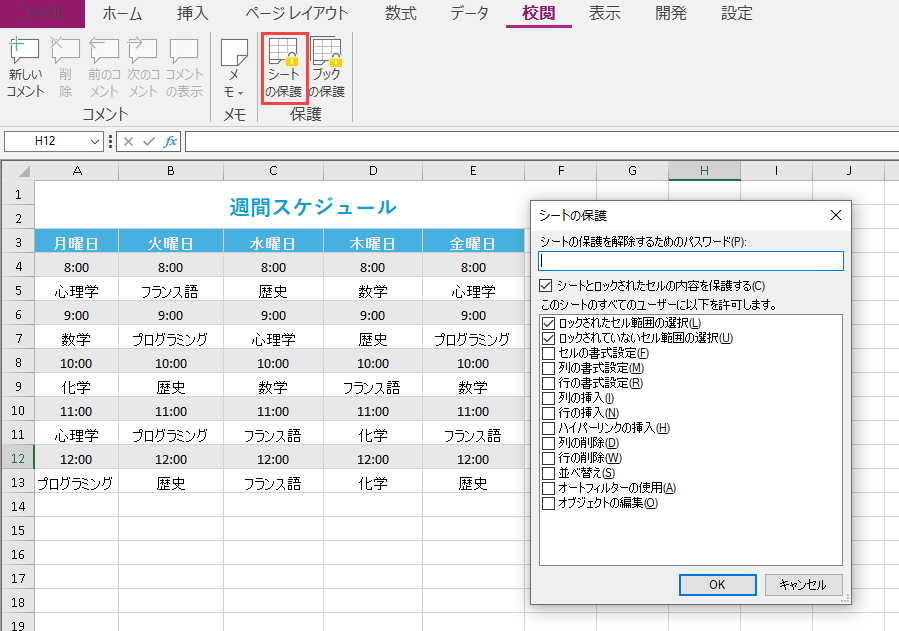
Task: Expand the メモ dropdown arrow
Action: (x=240, y=92)
